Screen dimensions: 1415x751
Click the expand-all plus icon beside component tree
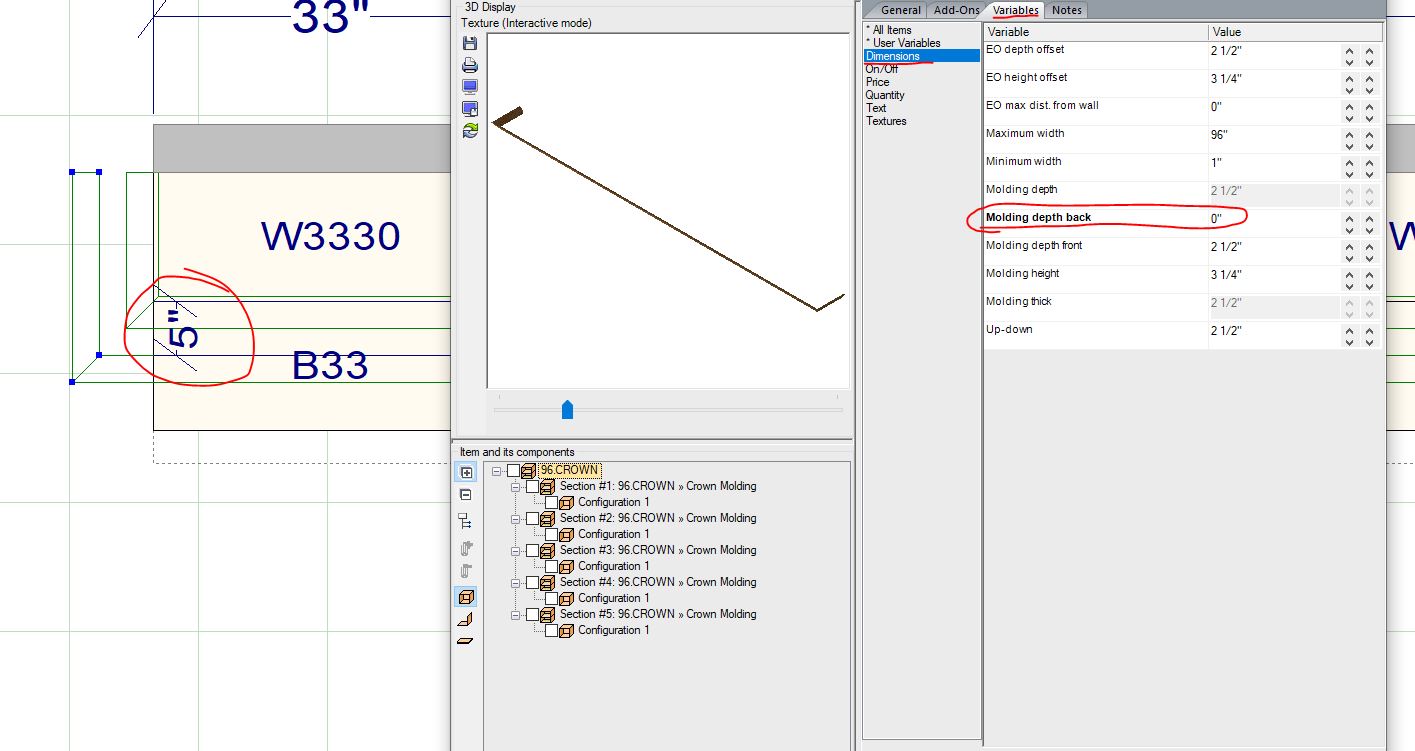466,473
